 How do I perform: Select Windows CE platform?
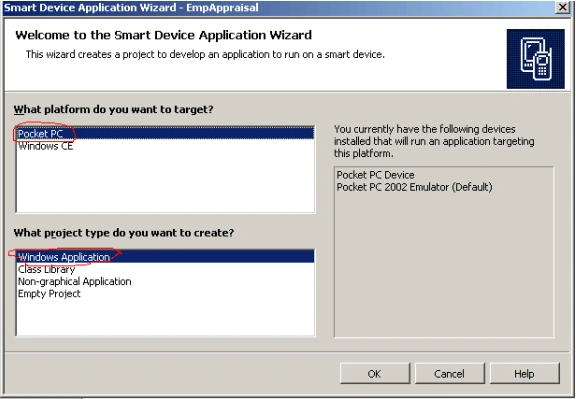pyautogui.click(x=165, y=146)
